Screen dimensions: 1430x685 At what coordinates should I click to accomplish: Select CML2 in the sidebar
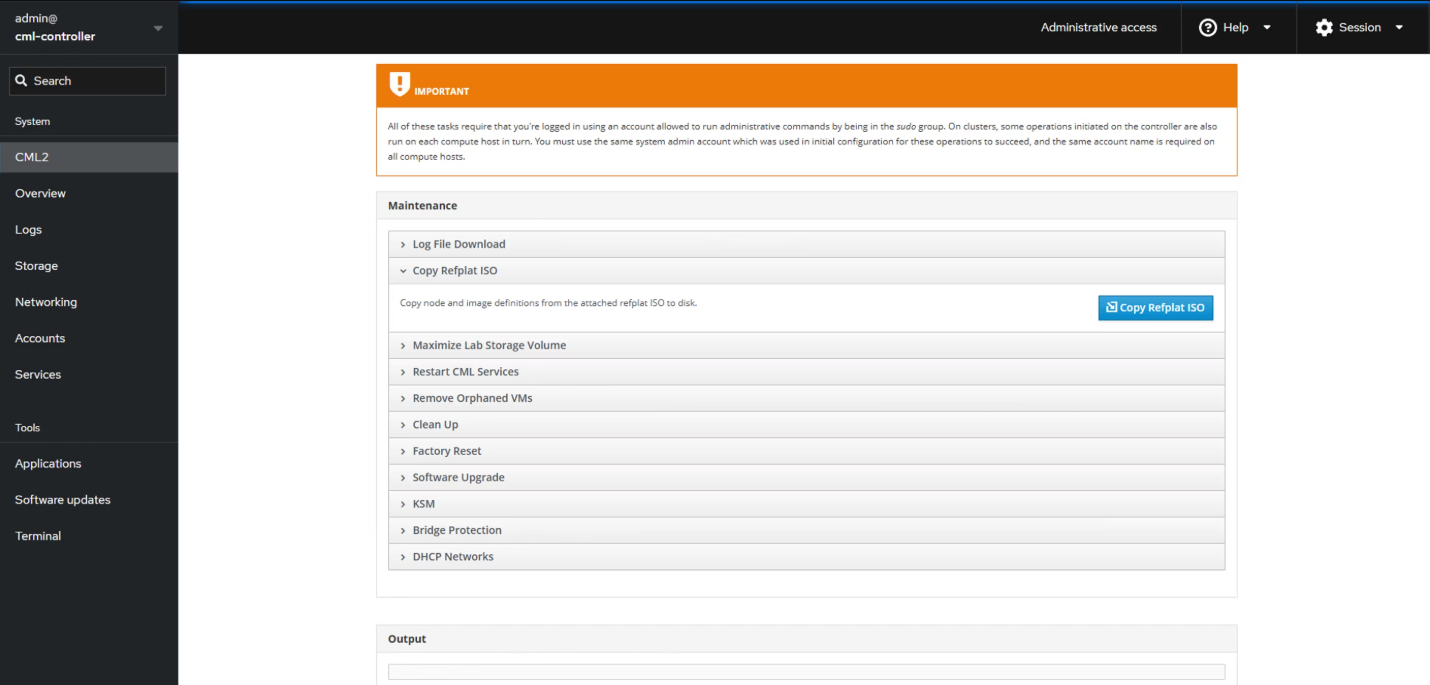(x=89, y=157)
